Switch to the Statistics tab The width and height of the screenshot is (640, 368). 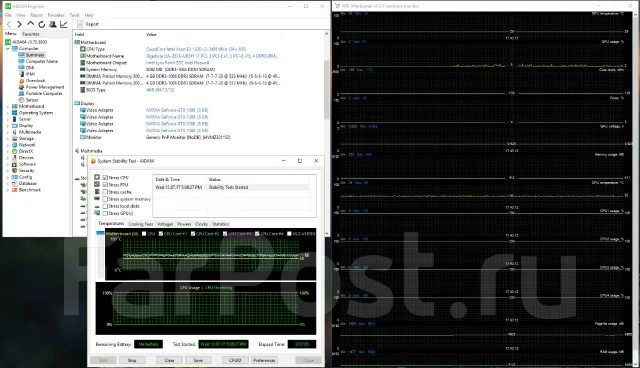pos(220,224)
